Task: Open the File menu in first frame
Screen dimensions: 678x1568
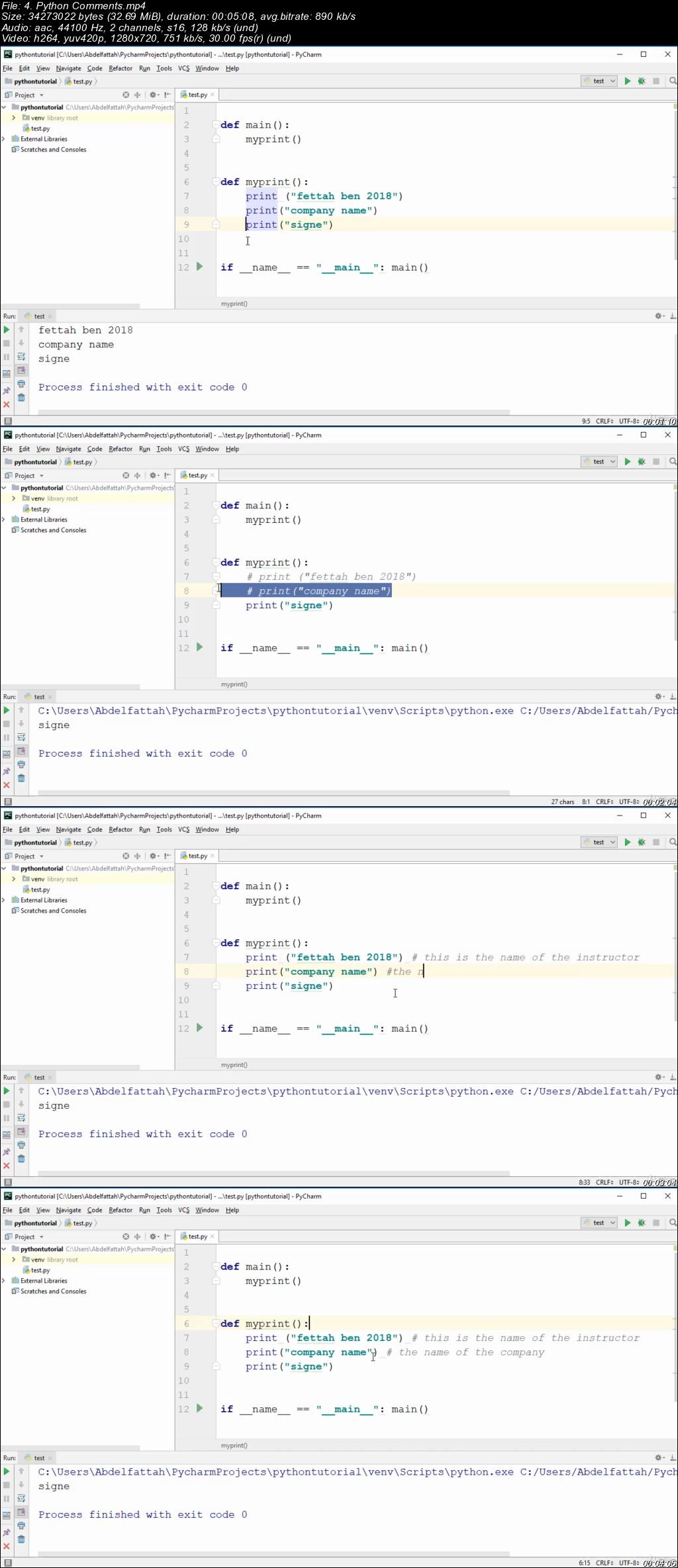Action: coord(8,68)
